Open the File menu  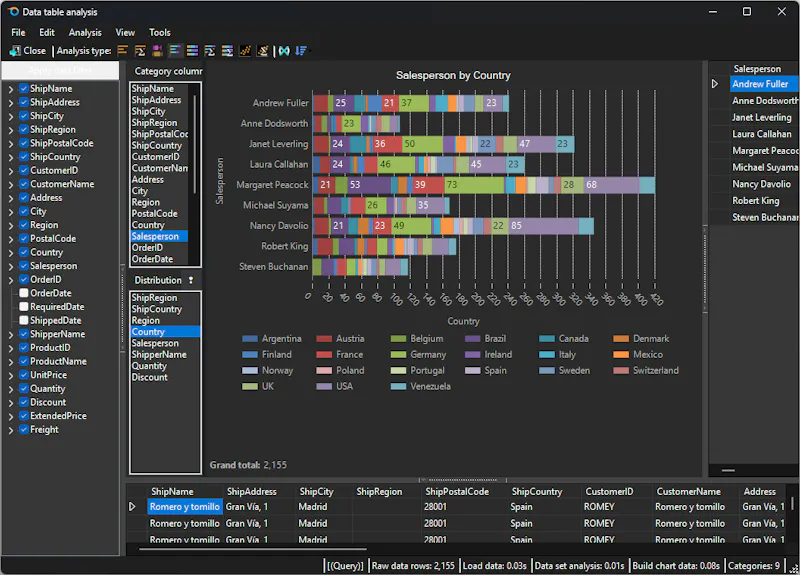pos(18,33)
